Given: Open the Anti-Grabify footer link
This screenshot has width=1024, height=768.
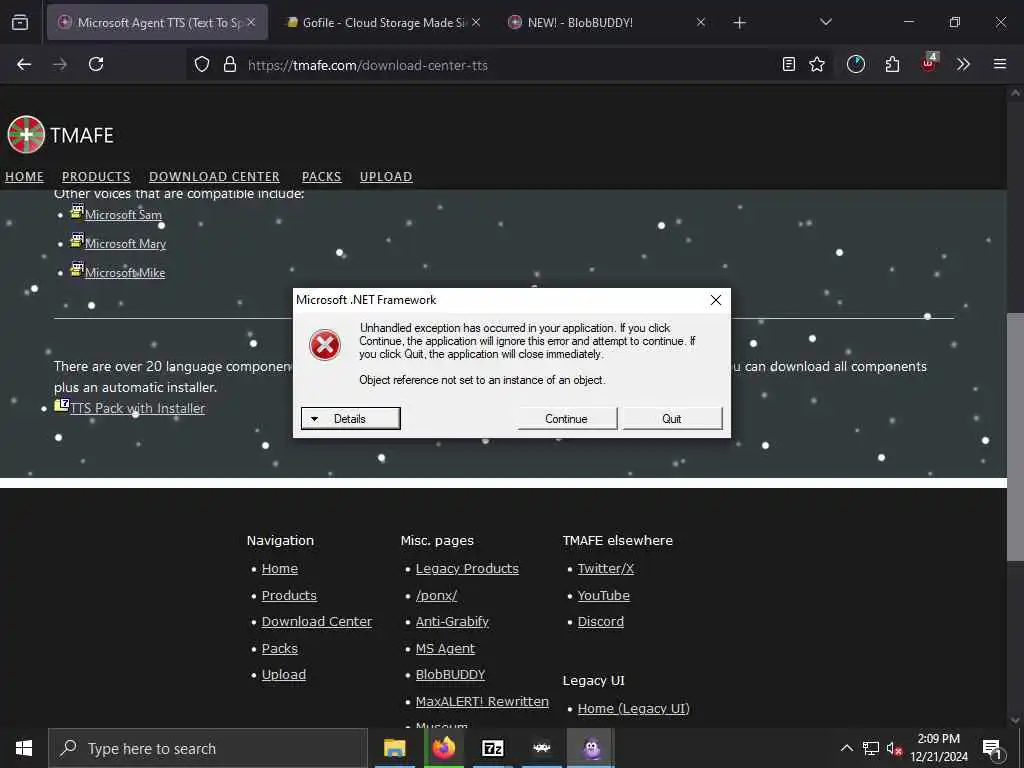Looking at the screenshot, I should pos(452,622).
